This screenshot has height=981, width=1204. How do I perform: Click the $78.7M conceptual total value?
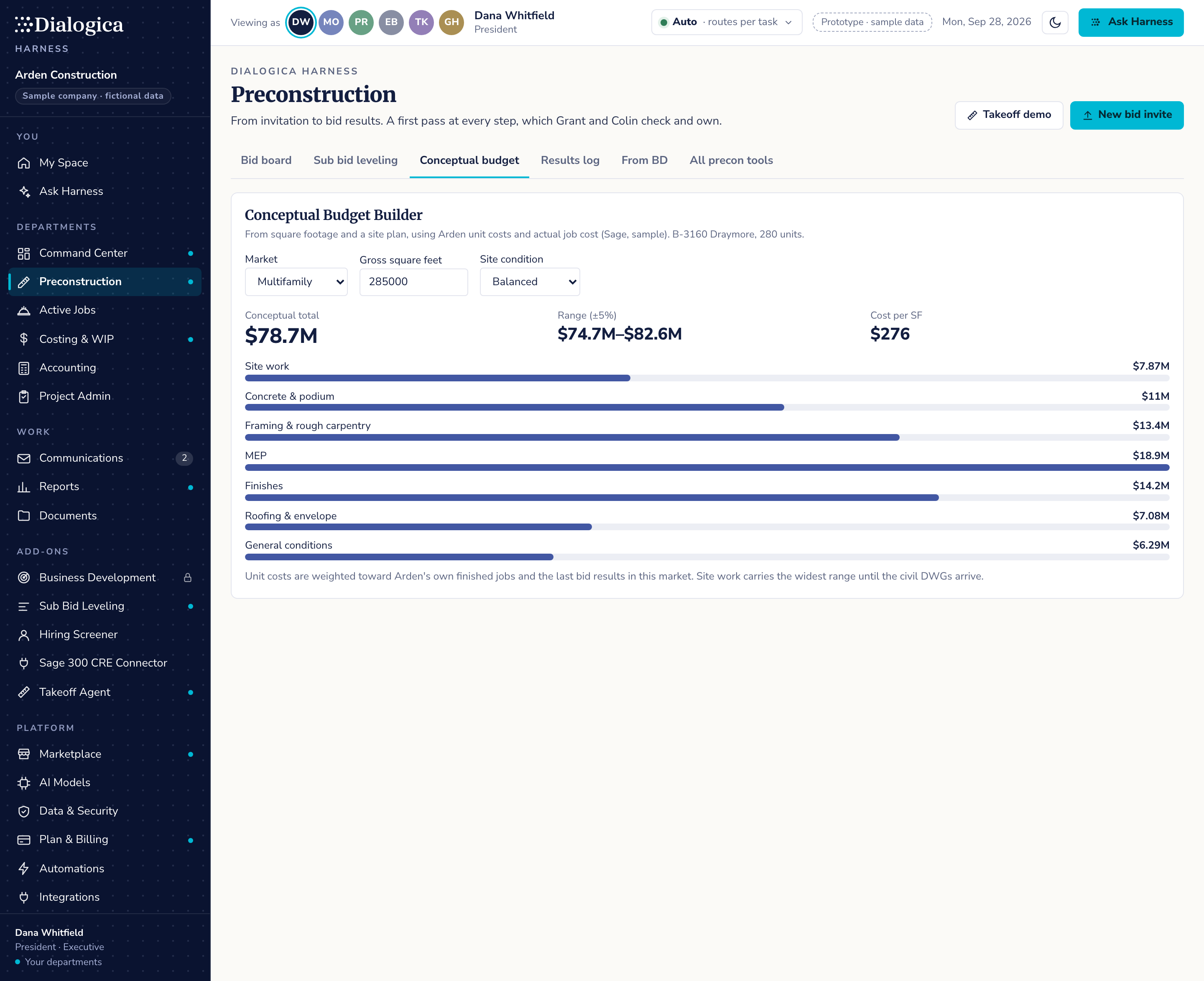coord(281,336)
